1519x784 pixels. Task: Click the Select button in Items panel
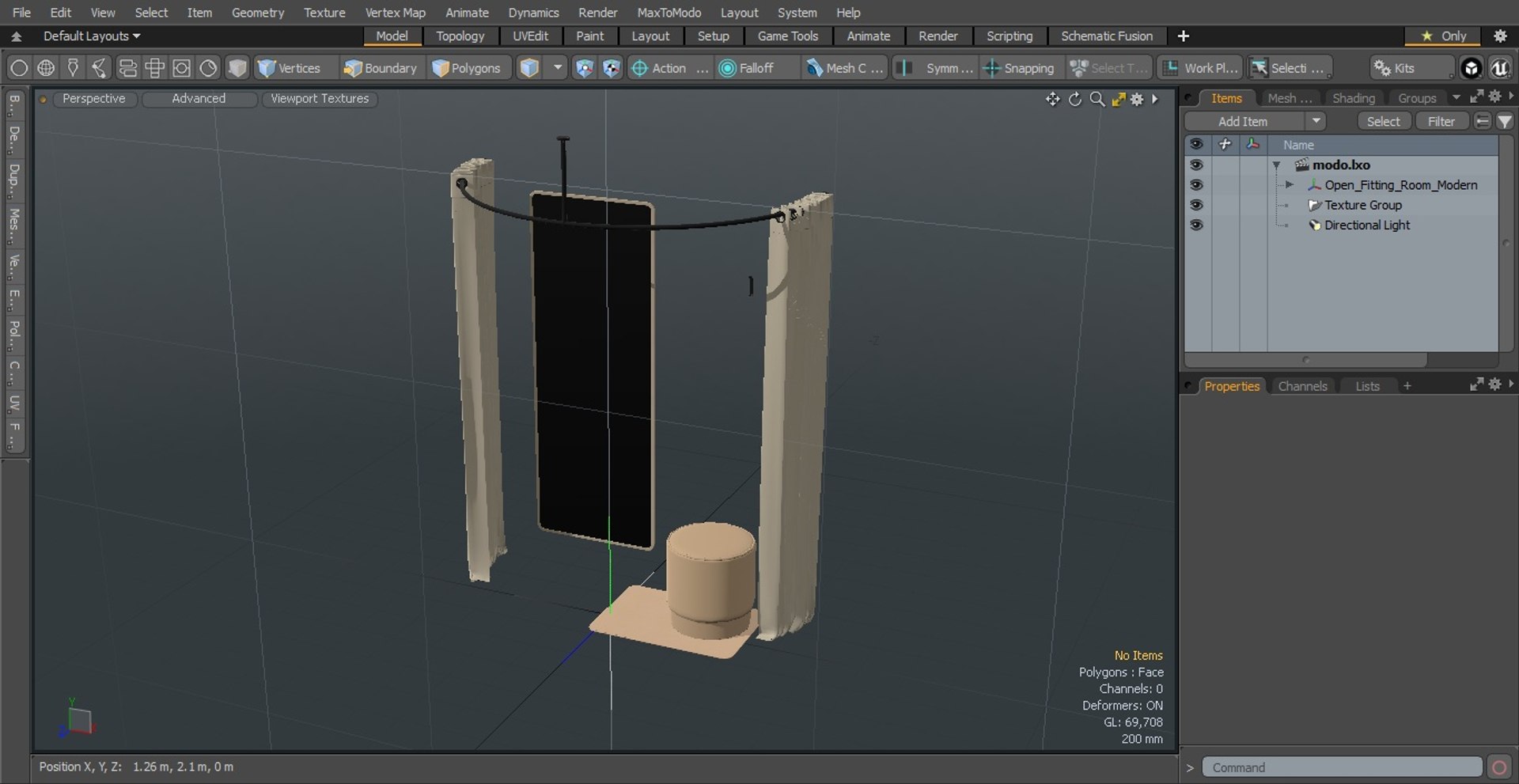[x=1383, y=121]
